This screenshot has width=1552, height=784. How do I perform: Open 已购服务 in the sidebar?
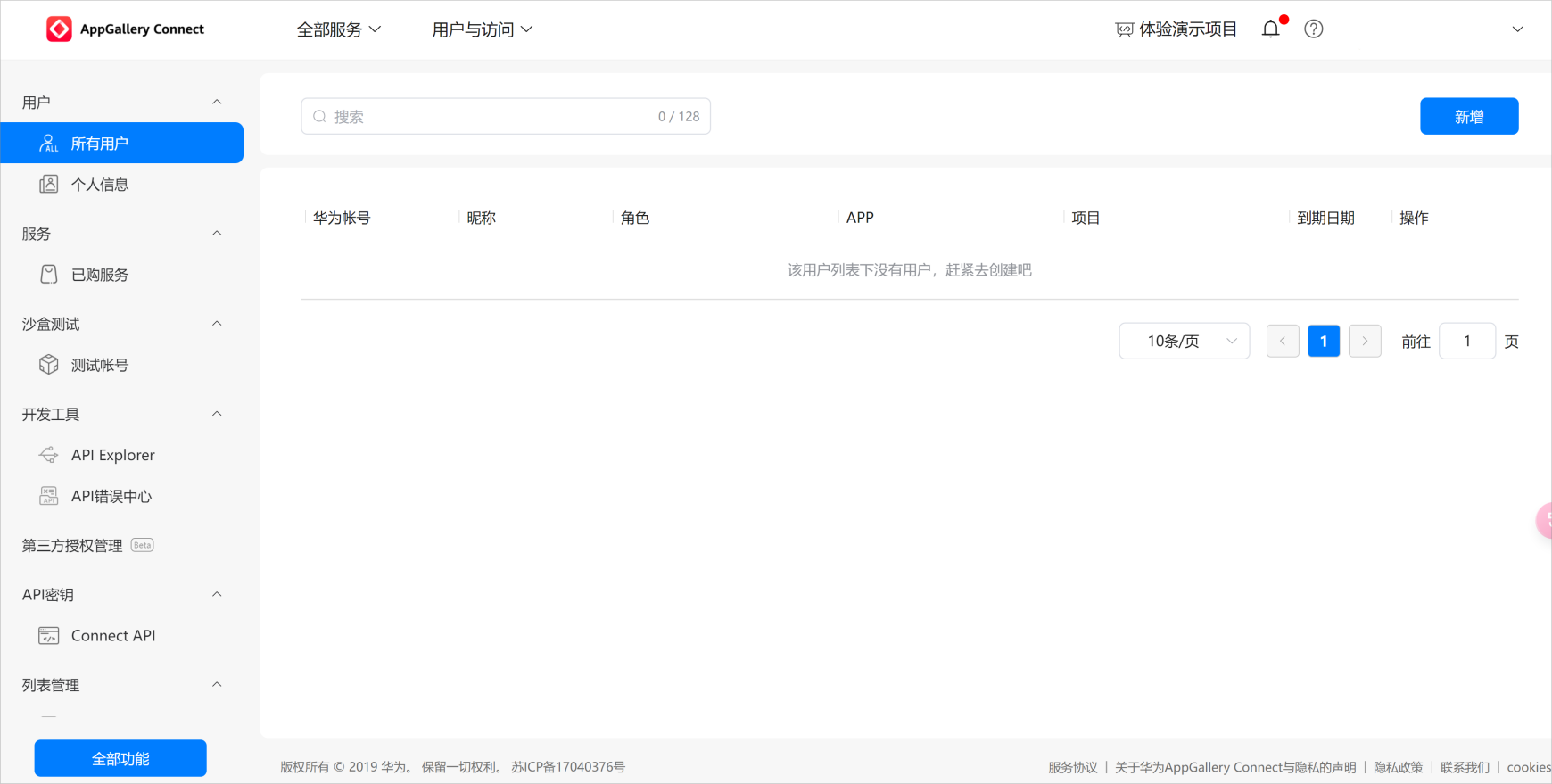click(122, 275)
